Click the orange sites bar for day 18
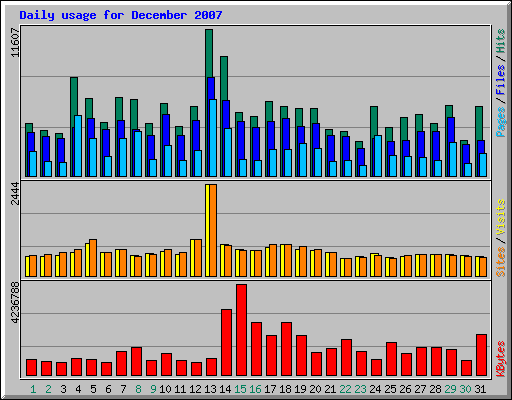Viewport: 512px width, 400px height. [288, 260]
